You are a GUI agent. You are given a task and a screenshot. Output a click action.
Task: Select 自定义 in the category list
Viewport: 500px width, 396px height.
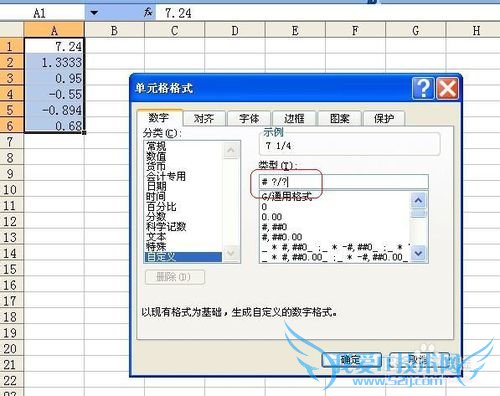pos(183,257)
